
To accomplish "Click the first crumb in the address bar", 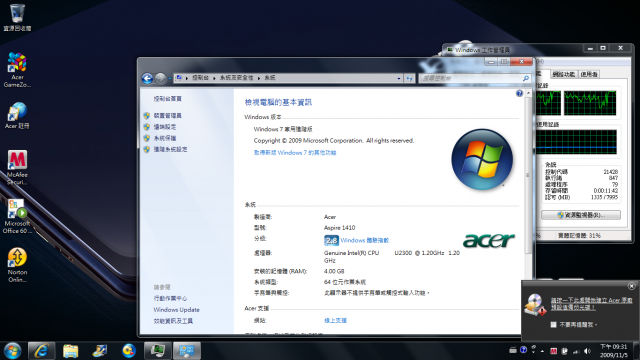I will point(200,78).
